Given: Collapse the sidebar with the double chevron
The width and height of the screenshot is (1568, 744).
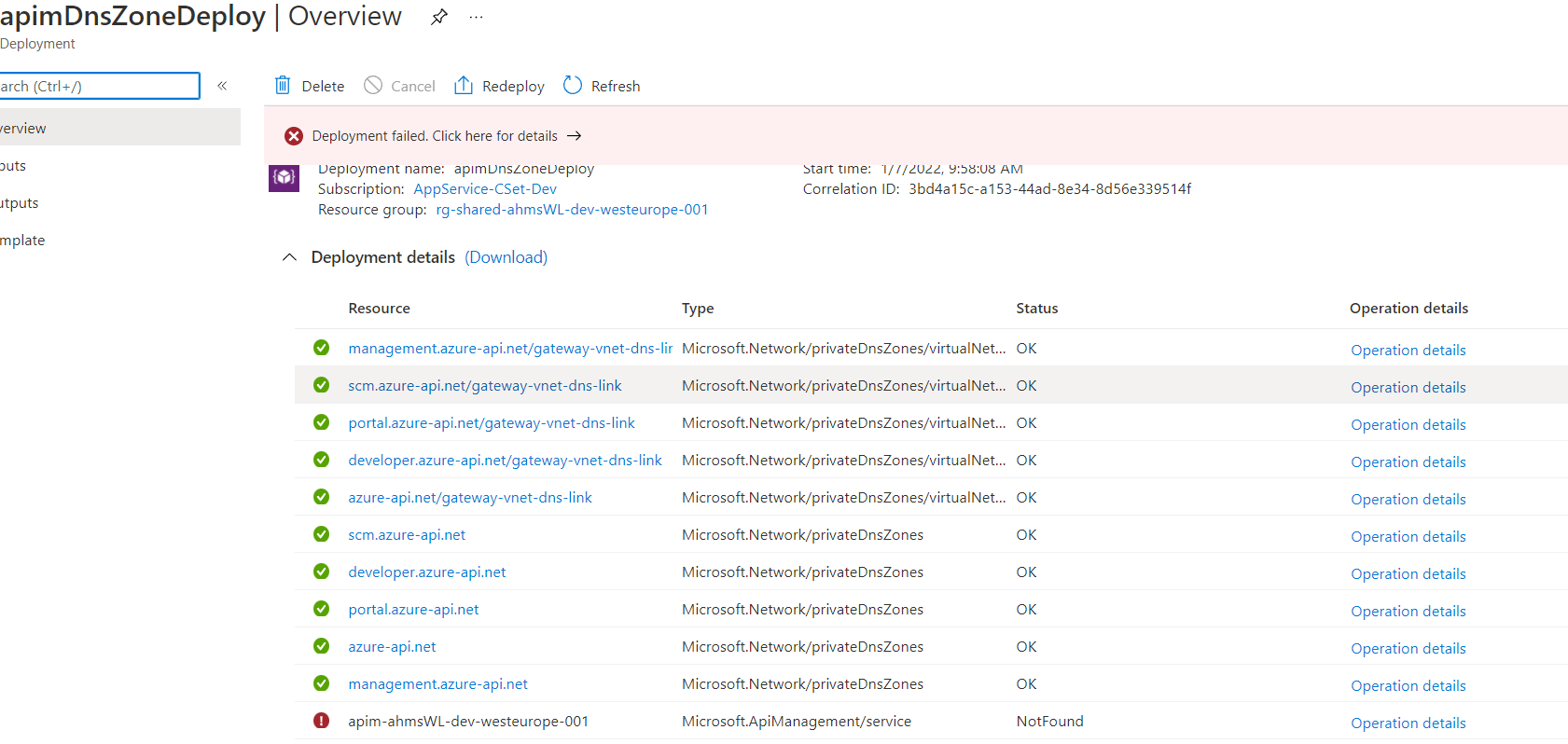Looking at the screenshot, I should click(x=222, y=86).
